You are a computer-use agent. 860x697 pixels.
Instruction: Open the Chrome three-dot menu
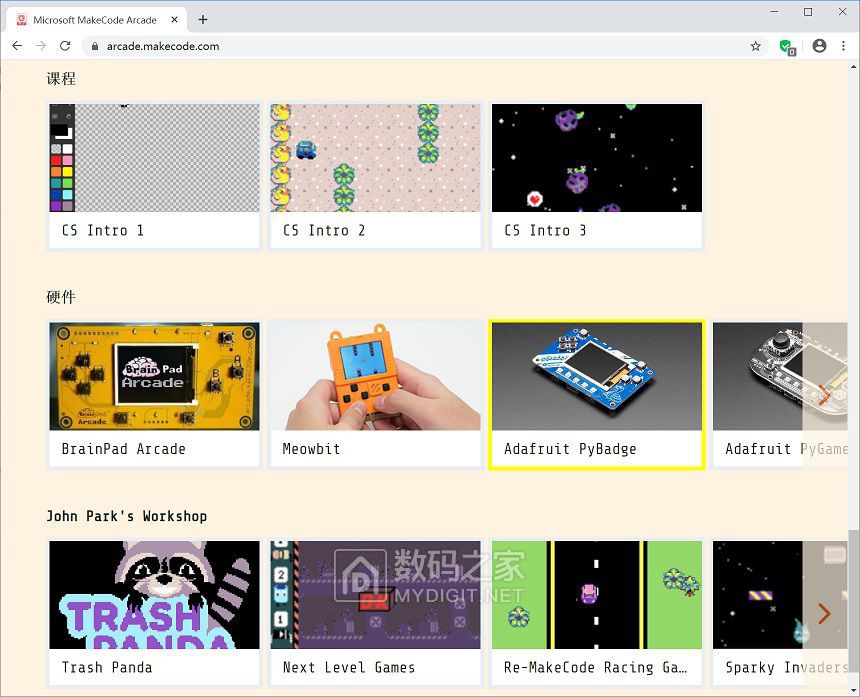tap(843, 46)
